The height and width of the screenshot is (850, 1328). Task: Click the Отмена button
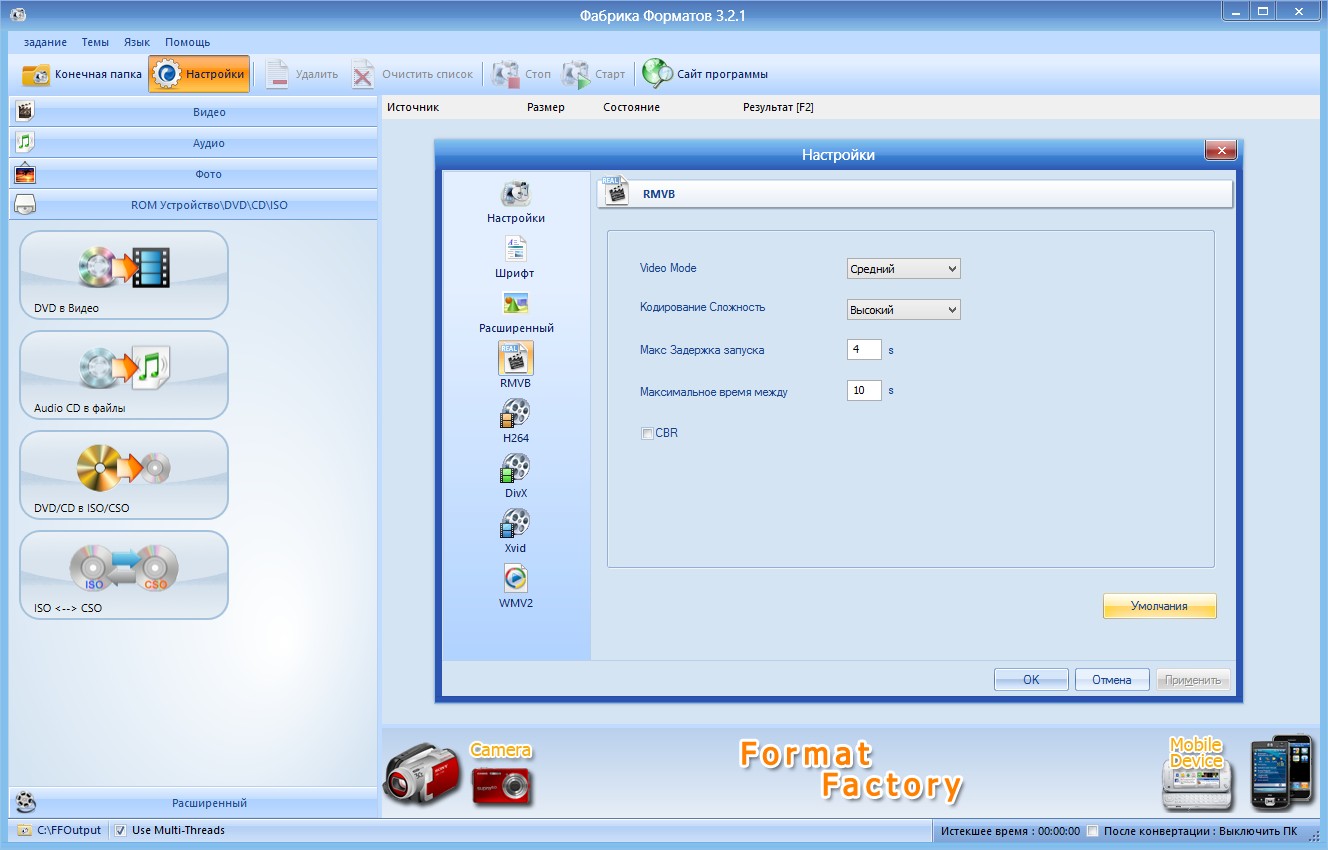(x=1112, y=680)
